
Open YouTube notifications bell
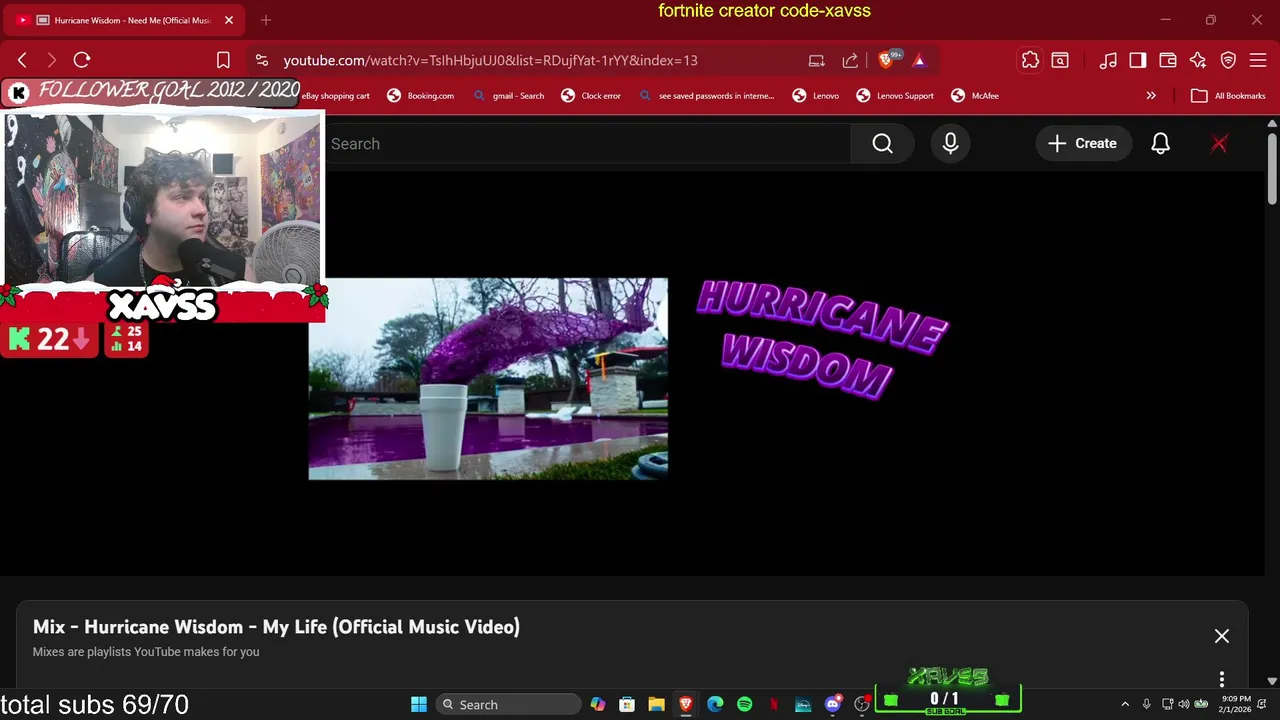[1160, 144]
